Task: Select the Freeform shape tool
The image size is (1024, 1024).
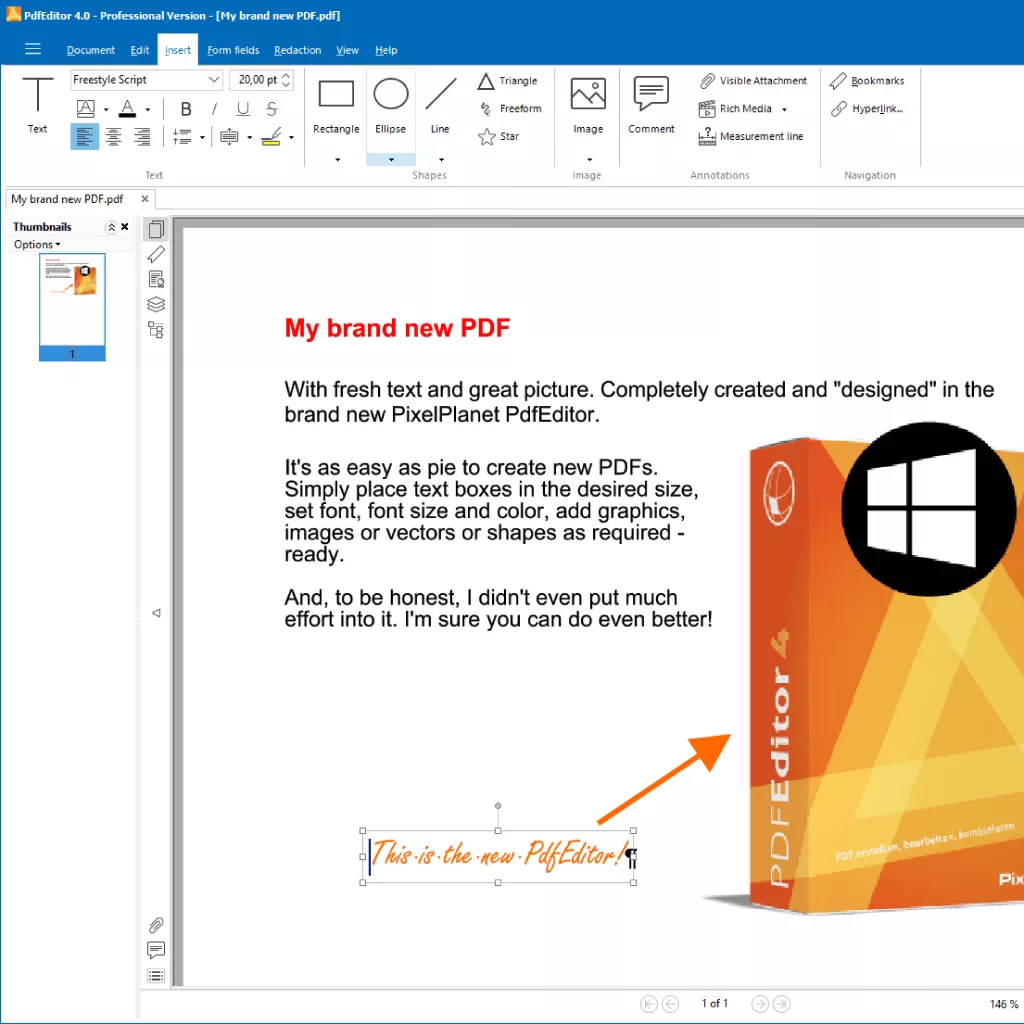Action: [510, 108]
